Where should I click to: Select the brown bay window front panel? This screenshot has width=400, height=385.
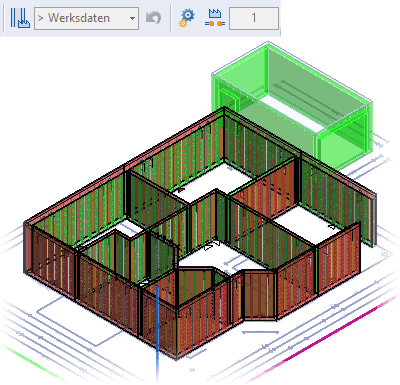point(259,295)
